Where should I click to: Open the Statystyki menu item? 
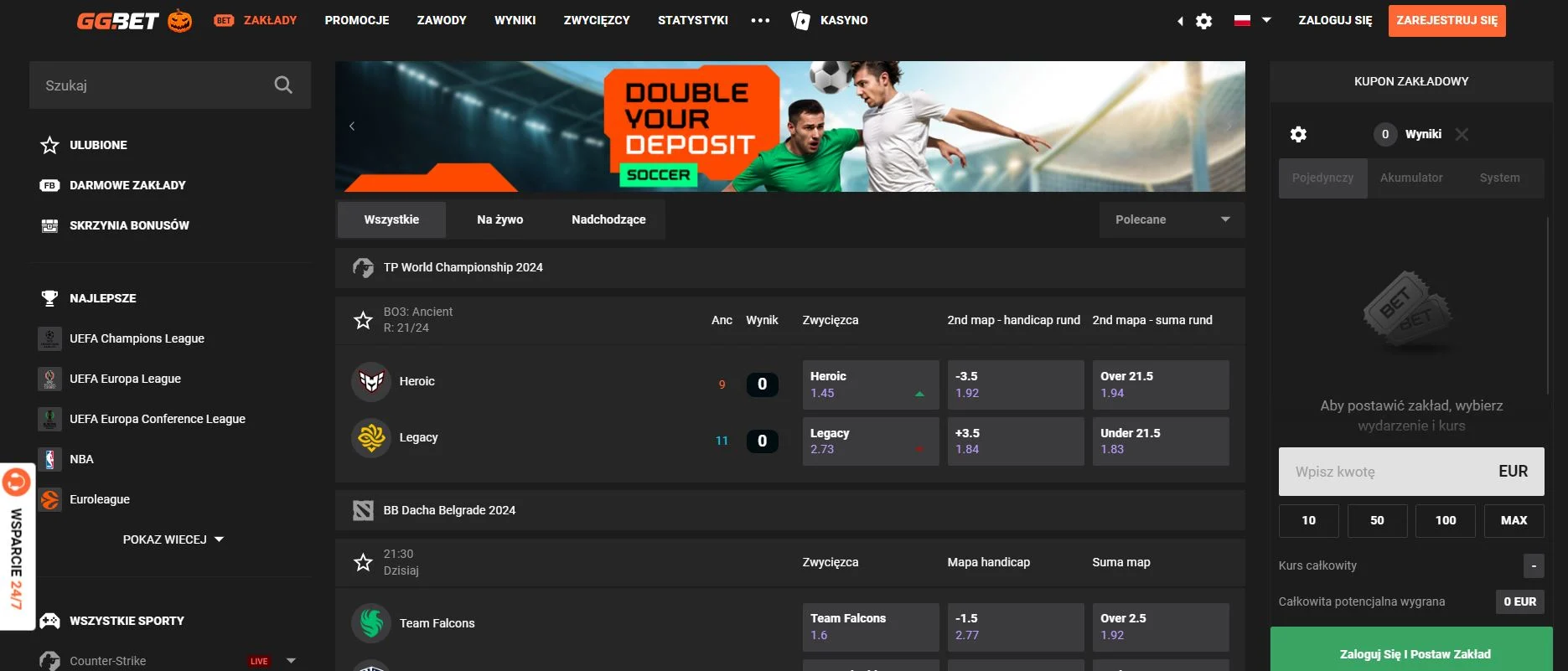click(x=692, y=20)
